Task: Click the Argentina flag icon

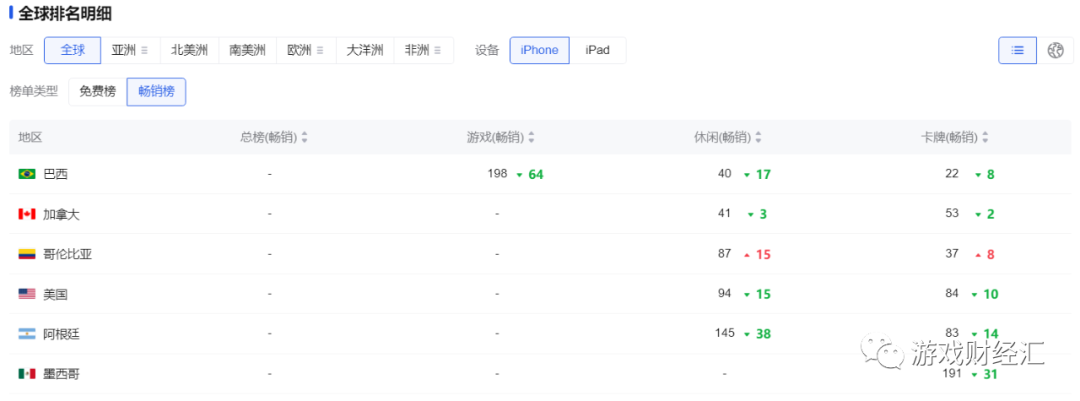Action: tap(27, 334)
